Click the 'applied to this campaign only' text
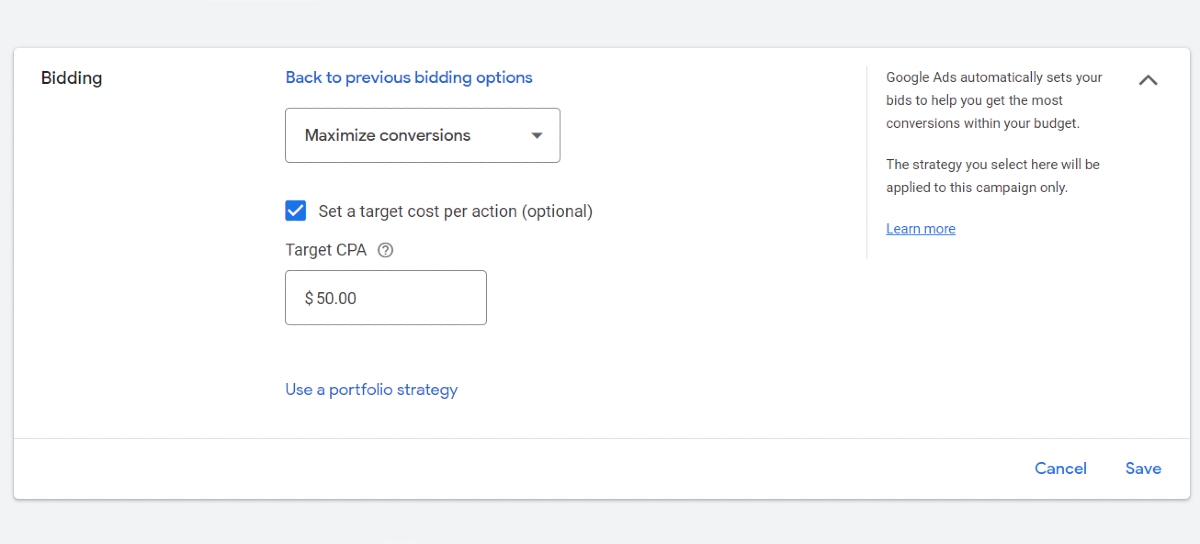 [x=976, y=187]
